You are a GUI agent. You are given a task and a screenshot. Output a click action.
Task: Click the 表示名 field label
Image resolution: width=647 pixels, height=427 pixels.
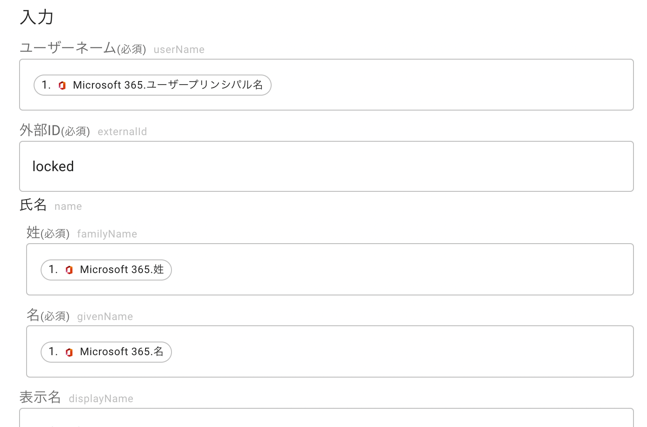(40, 397)
